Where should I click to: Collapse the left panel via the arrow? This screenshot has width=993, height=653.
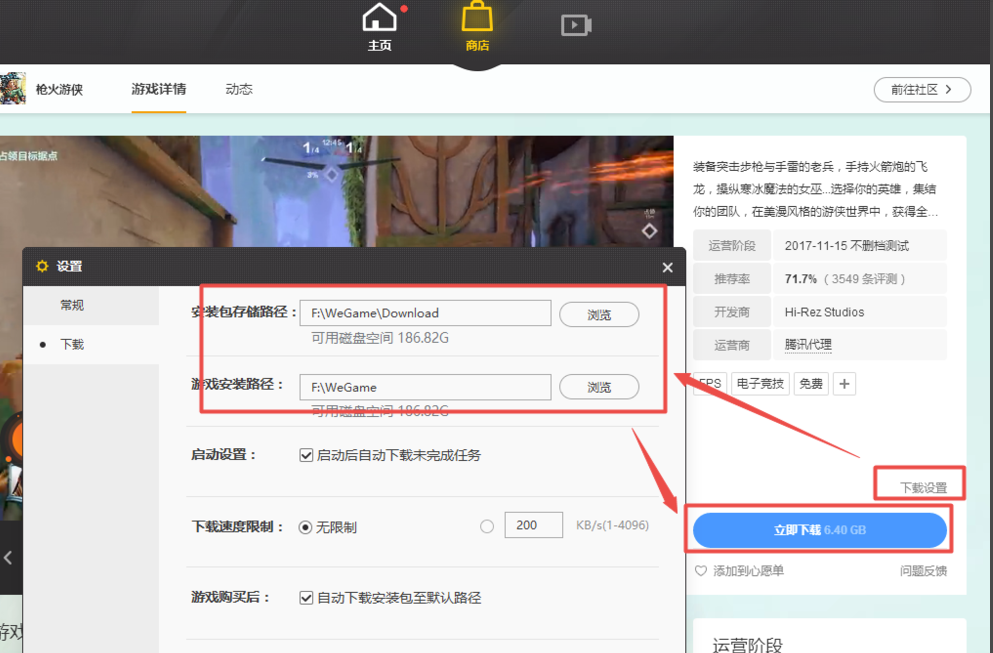(x=8, y=558)
